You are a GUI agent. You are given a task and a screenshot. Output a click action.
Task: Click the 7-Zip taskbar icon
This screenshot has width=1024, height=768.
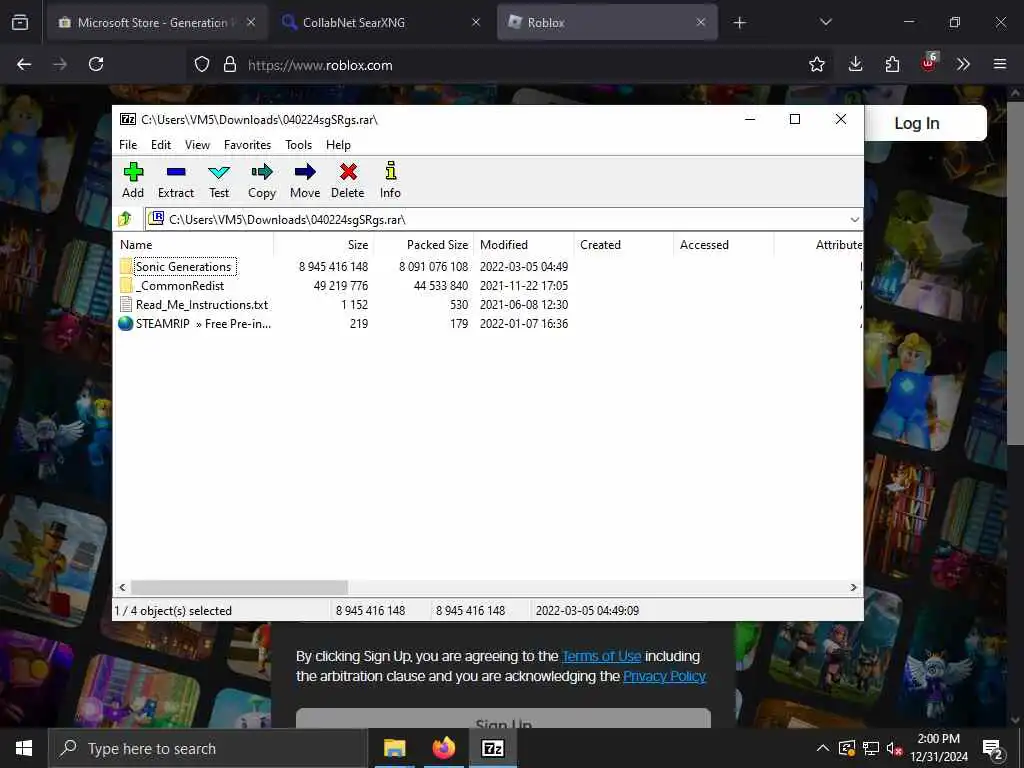492,748
